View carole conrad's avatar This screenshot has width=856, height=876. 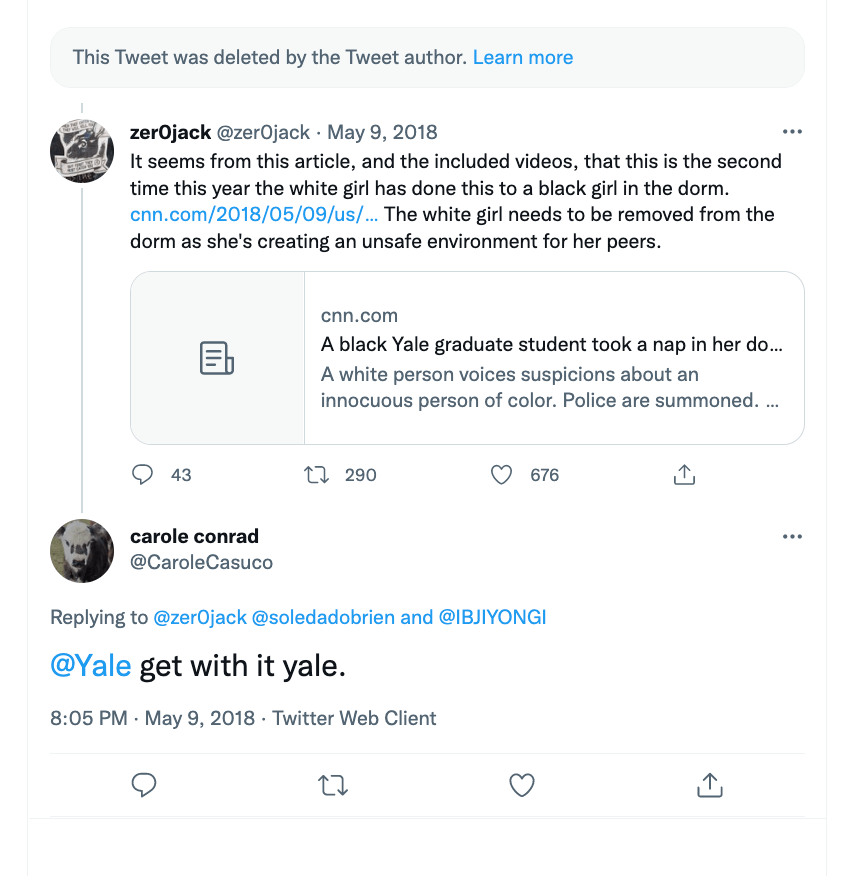(x=82, y=551)
